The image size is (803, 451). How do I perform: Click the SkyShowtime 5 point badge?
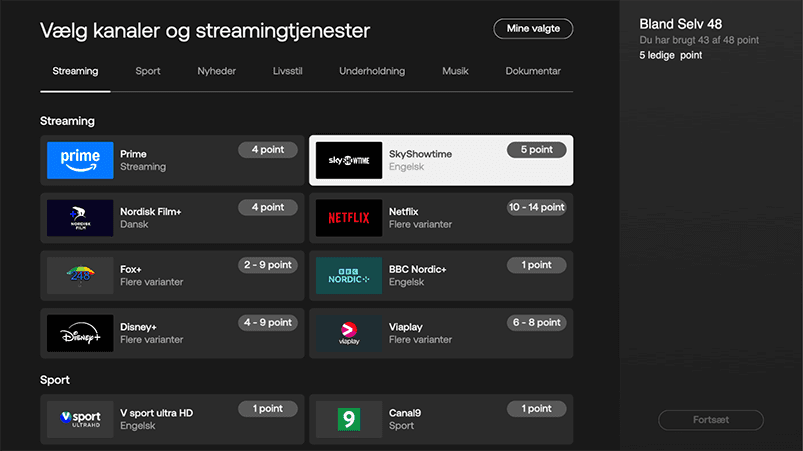pos(536,150)
